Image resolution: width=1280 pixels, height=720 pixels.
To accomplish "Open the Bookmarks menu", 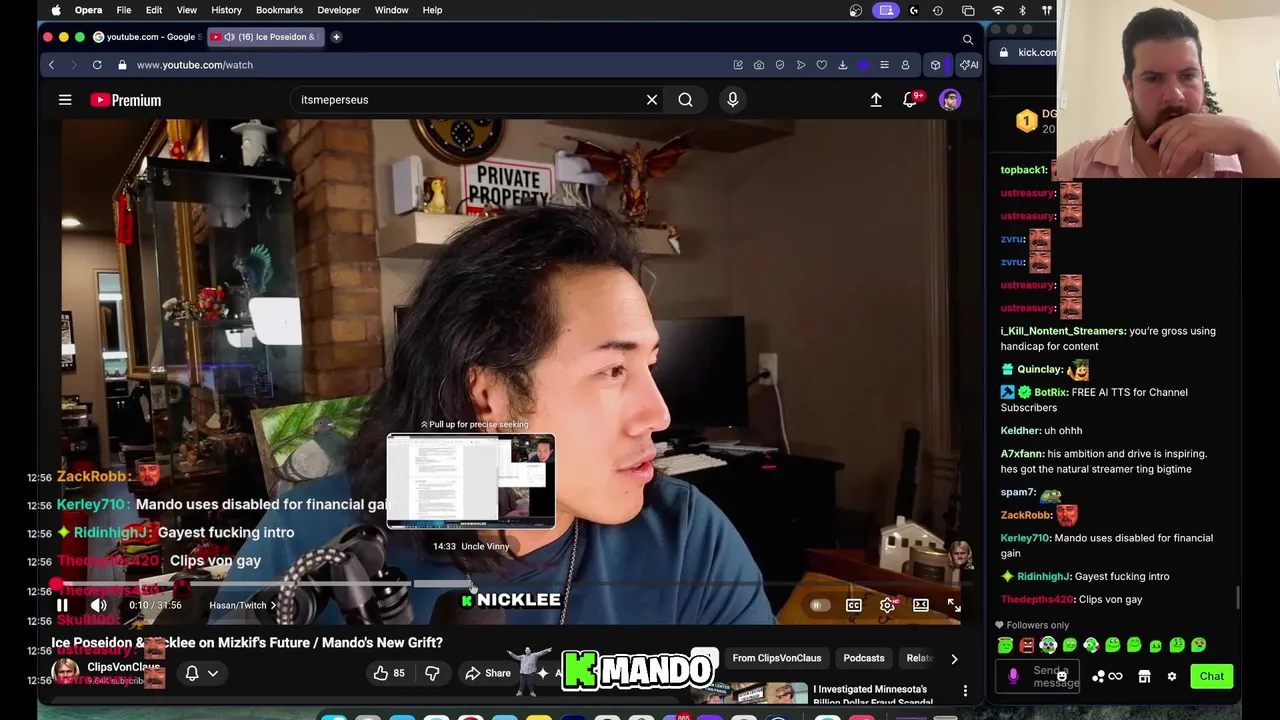I will [x=279, y=10].
